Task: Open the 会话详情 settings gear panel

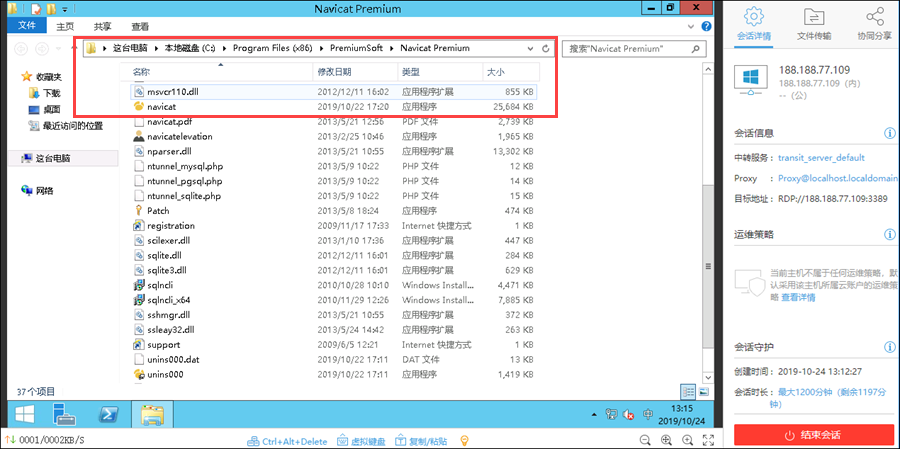Action: [753, 25]
